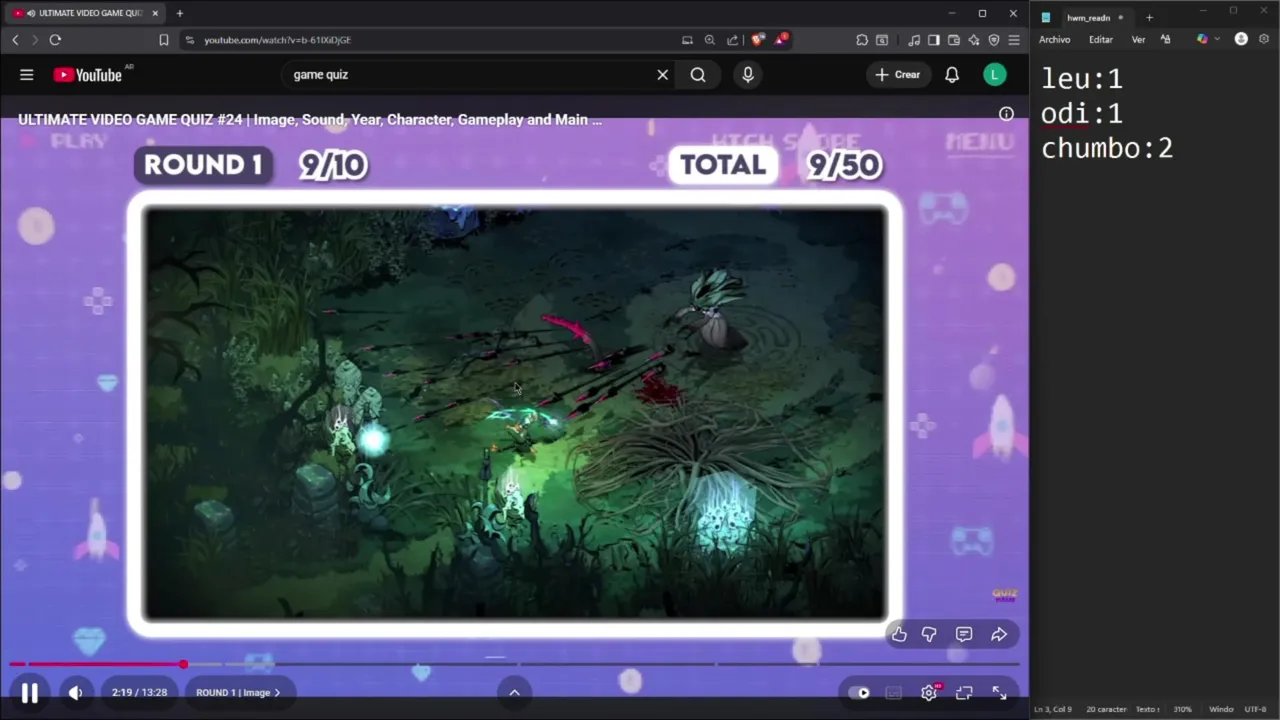Image resolution: width=1280 pixels, height=720 pixels.
Task: Reload the current page
Action: (55, 40)
